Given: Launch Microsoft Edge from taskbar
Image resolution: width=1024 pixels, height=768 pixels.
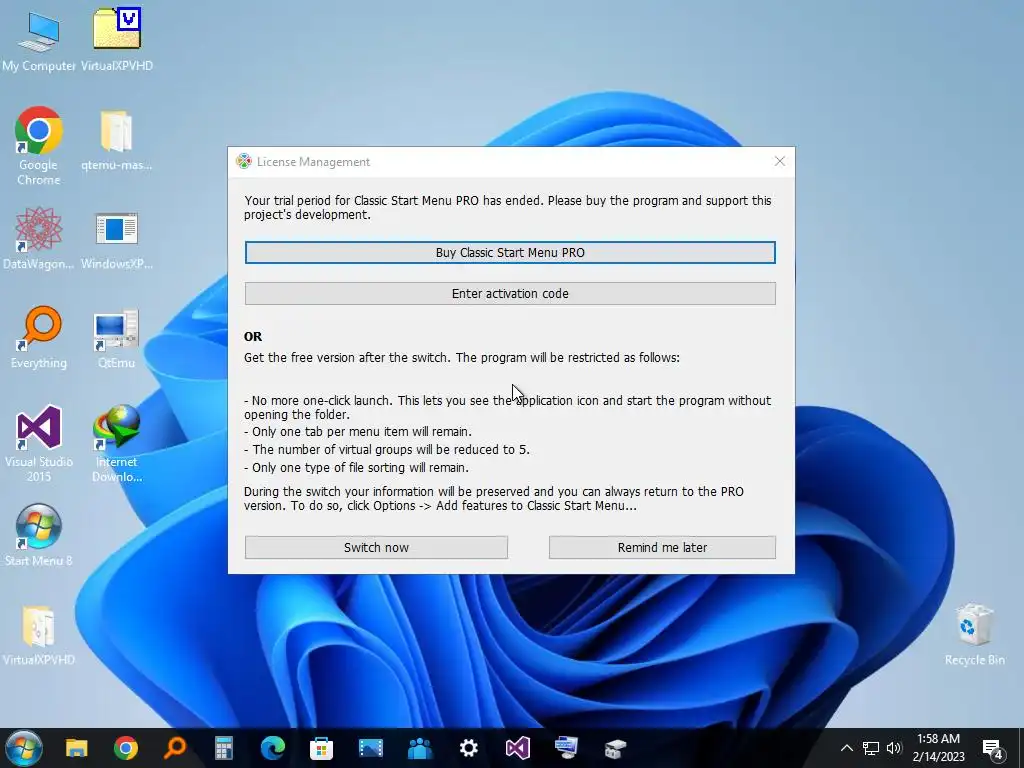Looking at the screenshot, I should point(272,748).
